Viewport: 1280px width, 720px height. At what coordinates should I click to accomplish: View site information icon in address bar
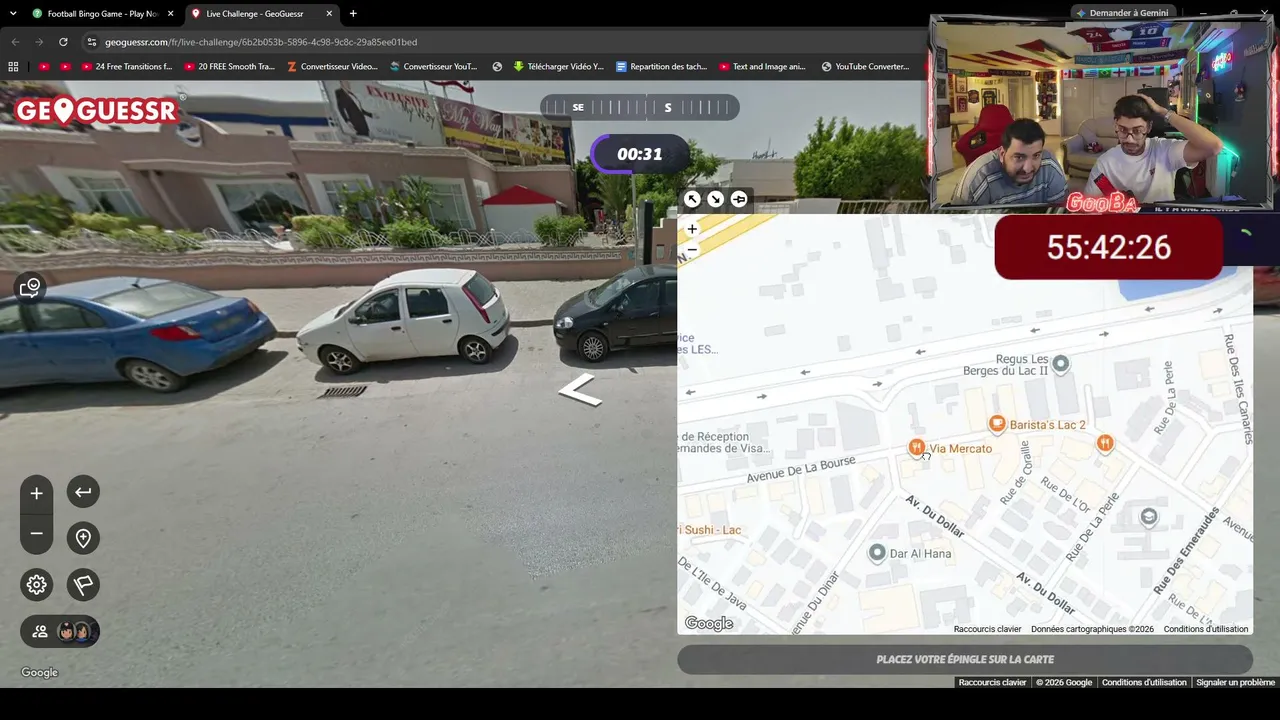(92, 42)
